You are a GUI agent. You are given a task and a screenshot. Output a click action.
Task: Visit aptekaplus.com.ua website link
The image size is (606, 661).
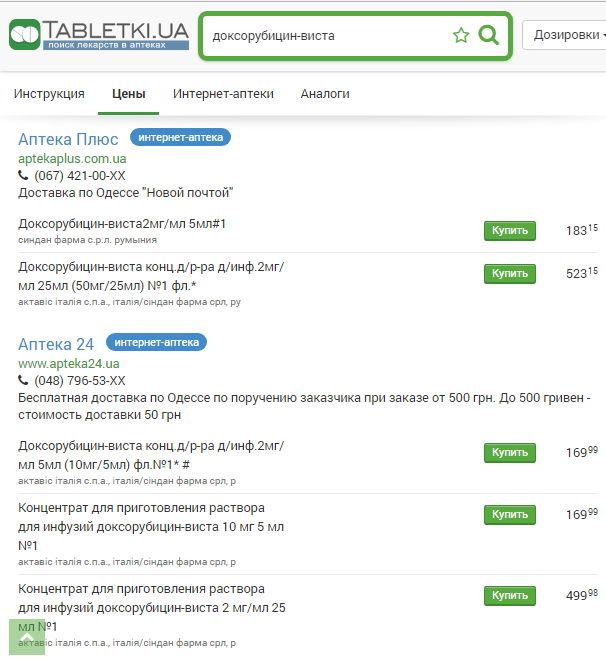tap(72, 158)
